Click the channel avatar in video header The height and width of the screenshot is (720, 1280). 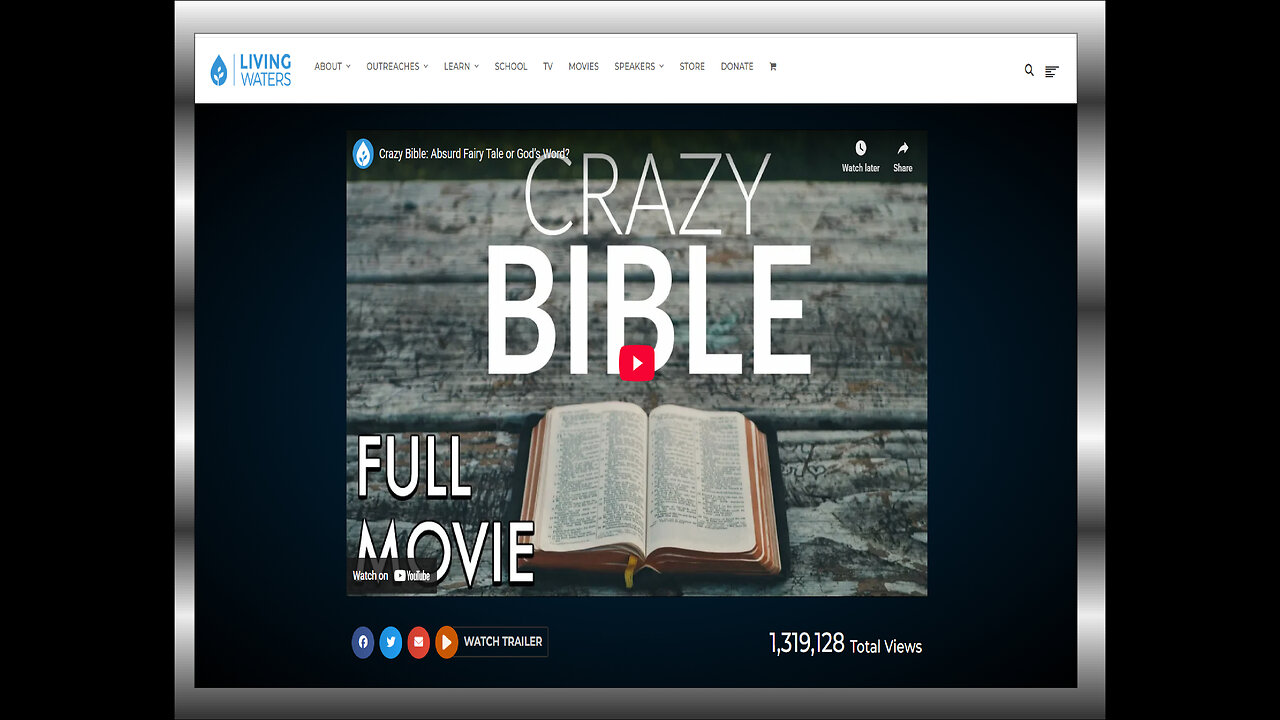[x=363, y=154]
